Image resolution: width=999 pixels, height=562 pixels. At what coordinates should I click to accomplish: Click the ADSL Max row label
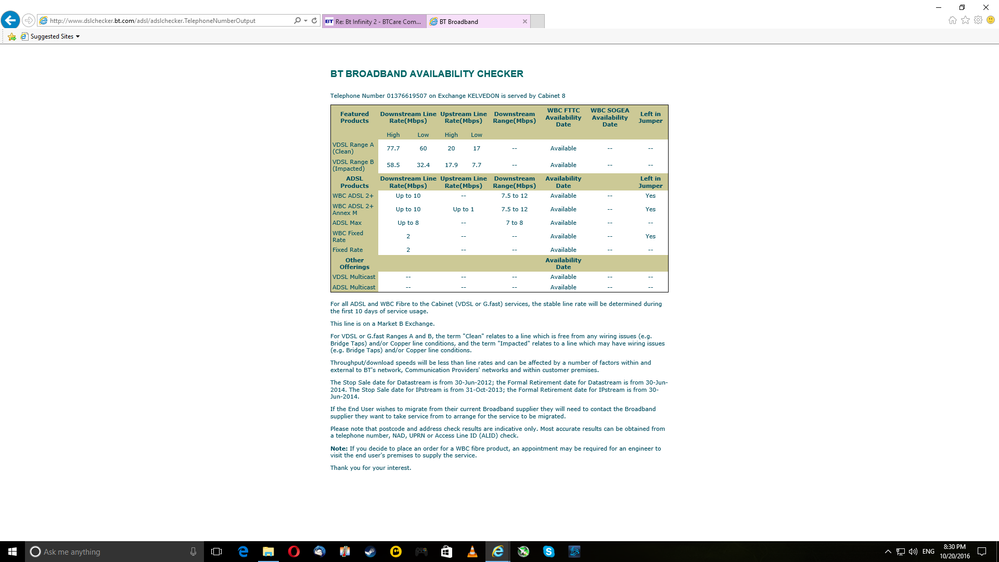347,223
